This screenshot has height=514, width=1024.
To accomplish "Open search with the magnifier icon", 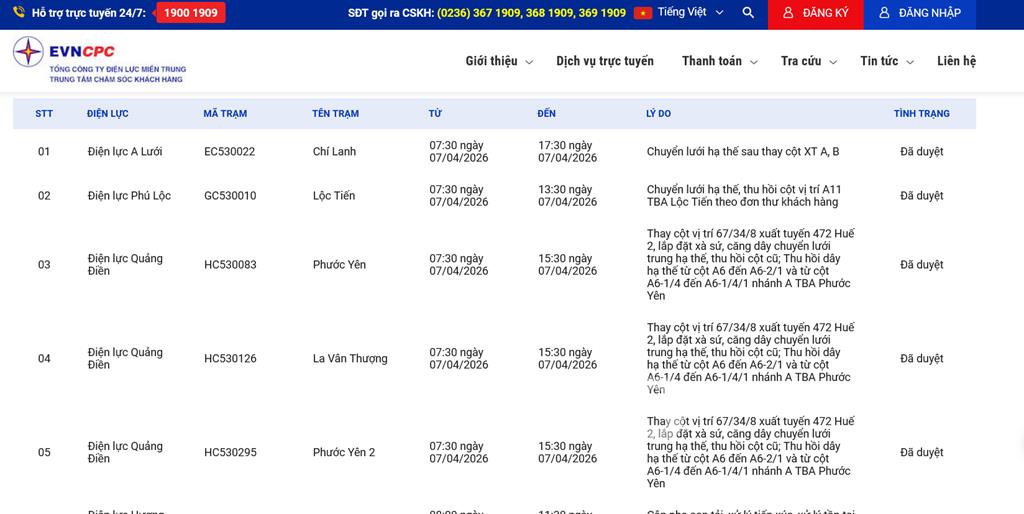I will [x=748, y=13].
